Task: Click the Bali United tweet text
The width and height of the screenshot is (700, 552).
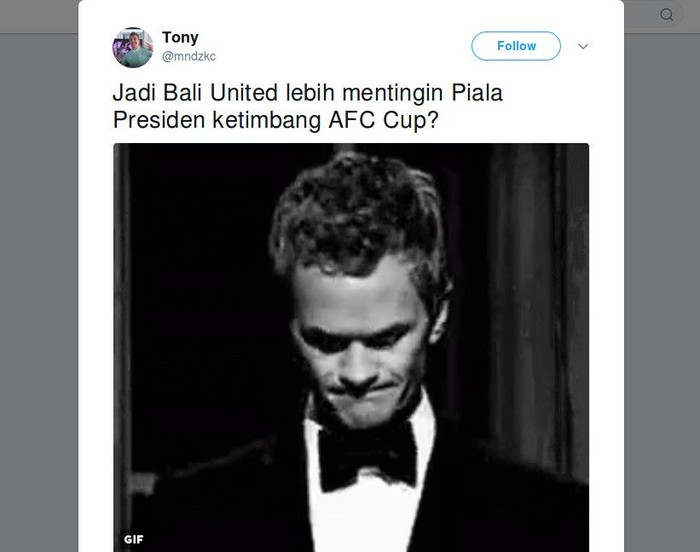Action: (x=308, y=106)
